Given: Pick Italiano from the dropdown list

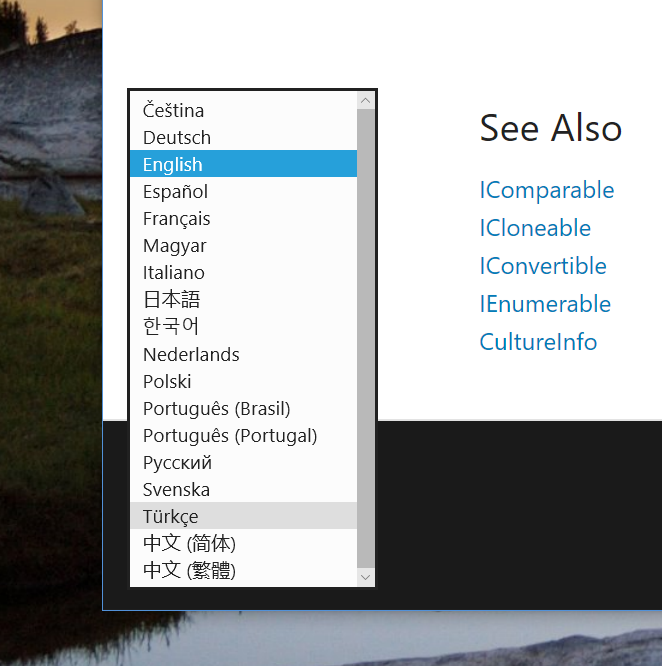Looking at the screenshot, I should [243, 272].
